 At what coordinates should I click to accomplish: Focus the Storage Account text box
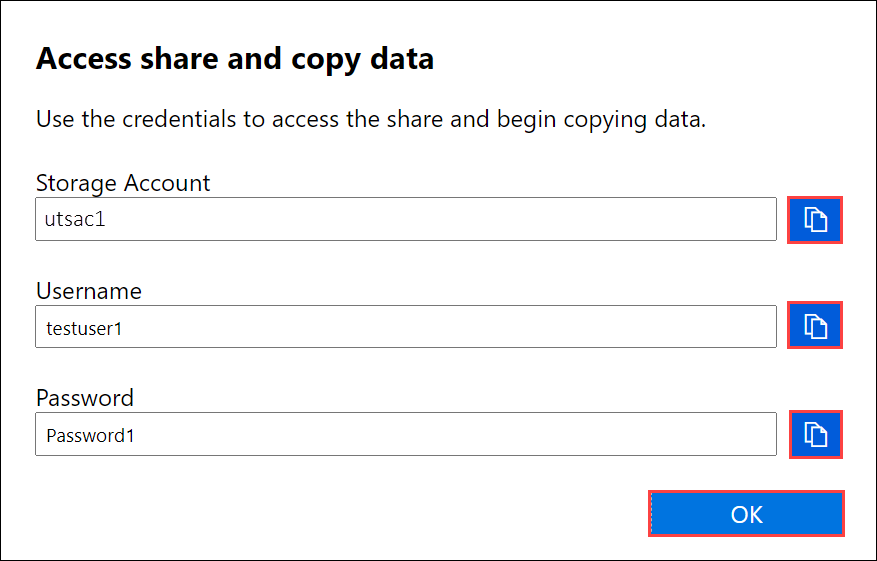pyautogui.click(x=406, y=219)
